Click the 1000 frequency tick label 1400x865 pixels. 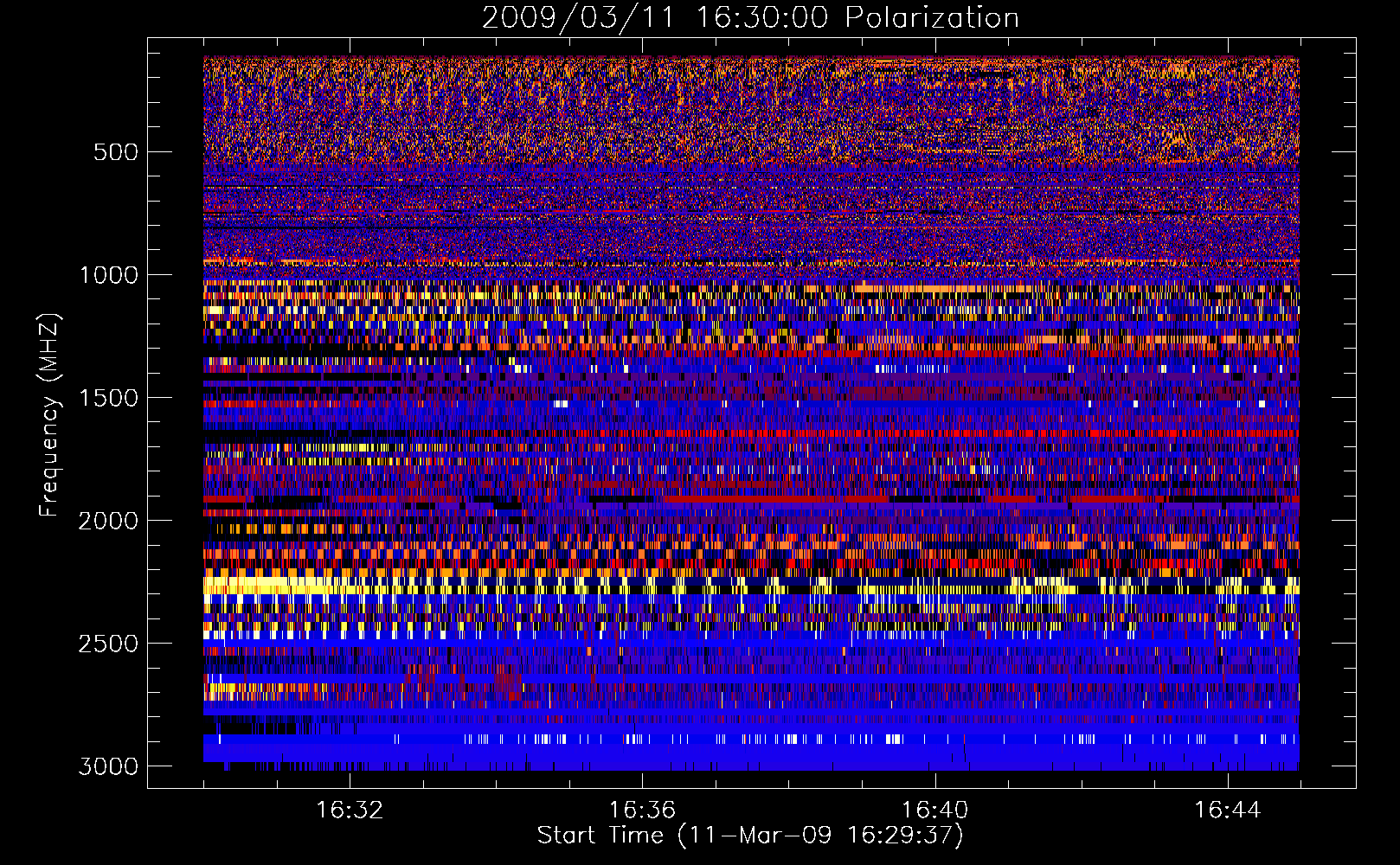(x=108, y=275)
